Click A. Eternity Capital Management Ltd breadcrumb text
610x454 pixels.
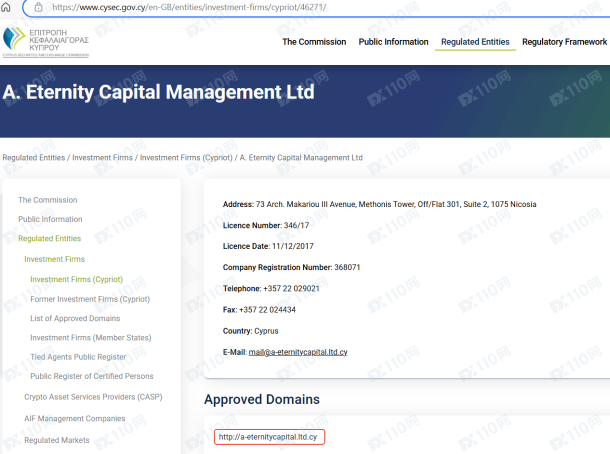click(301, 158)
